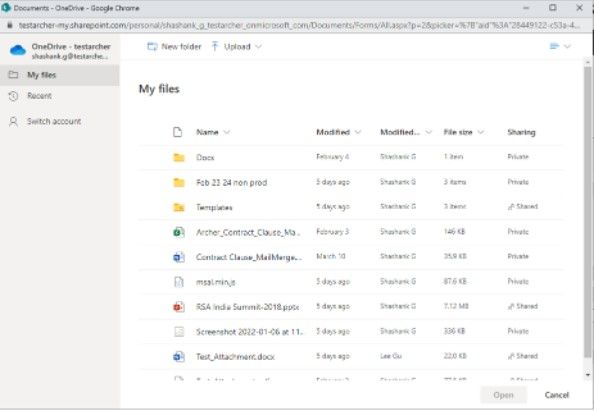Screen dimensions: 594x410
Task: Click the scrollbar up arrow
Action: (588, 62)
